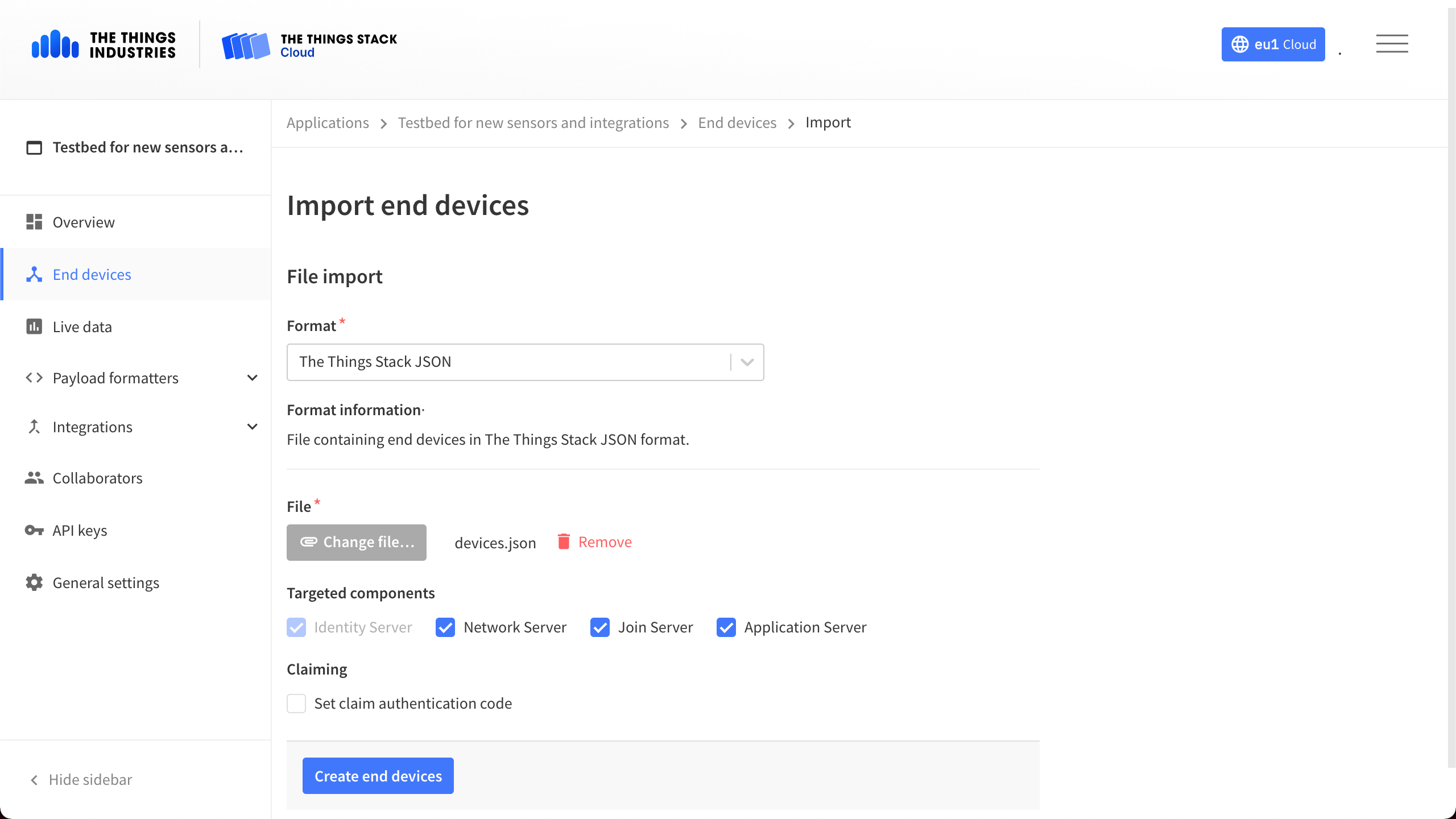This screenshot has width=1456, height=819.
Task: Click the paperclip icon on Change file
Action: coord(309,541)
